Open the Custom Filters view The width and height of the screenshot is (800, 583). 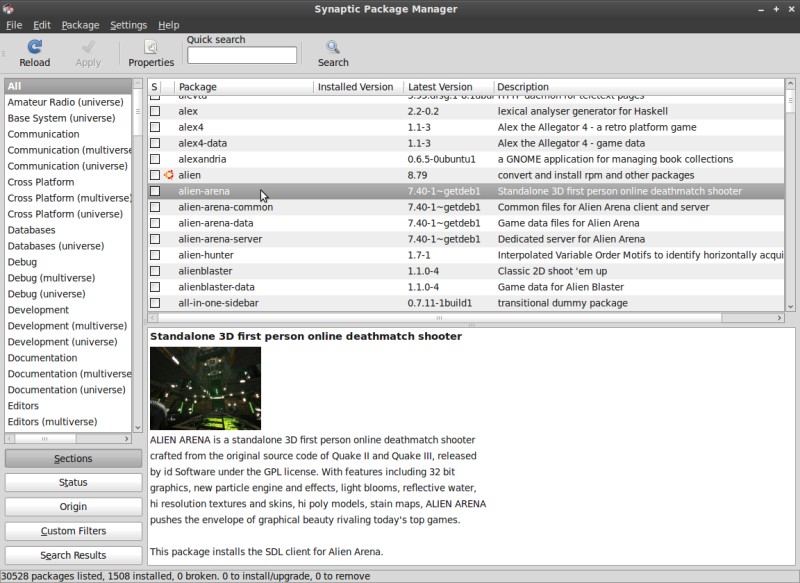pyautogui.click(x=73, y=531)
